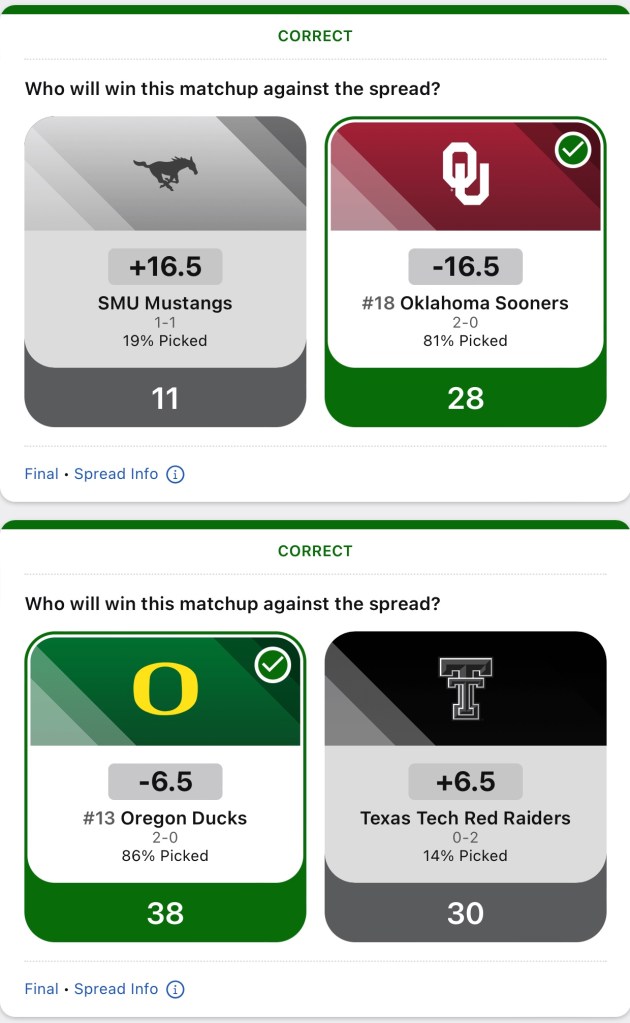Click SMU final score 11

pyautogui.click(x=165, y=398)
